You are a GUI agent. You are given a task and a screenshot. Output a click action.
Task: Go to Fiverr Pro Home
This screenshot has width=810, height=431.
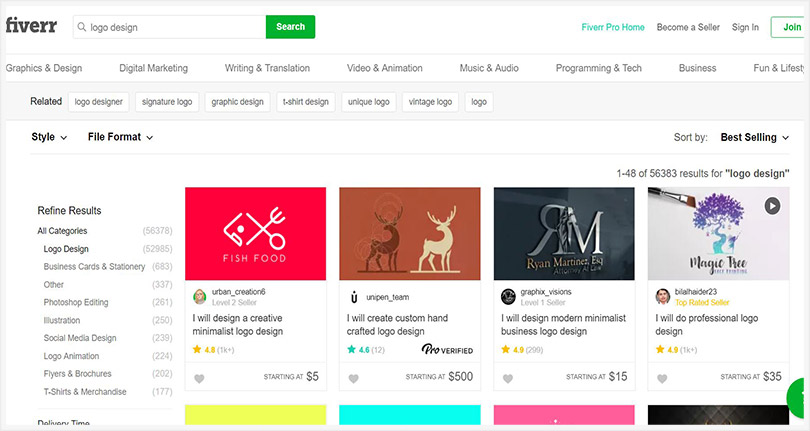coord(613,27)
